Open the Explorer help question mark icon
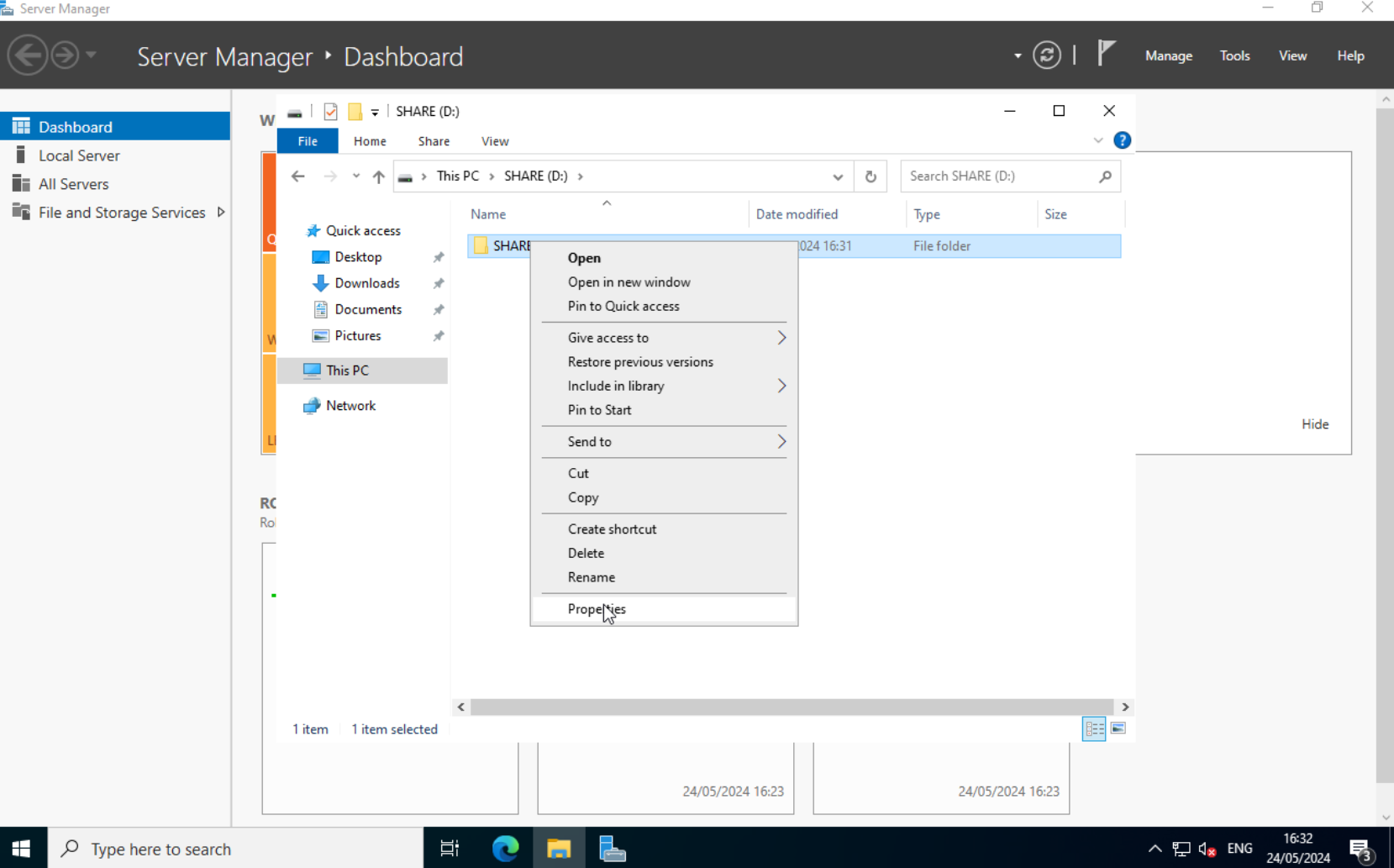The width and height of the screenshot is (1394, 868). 1122,140
